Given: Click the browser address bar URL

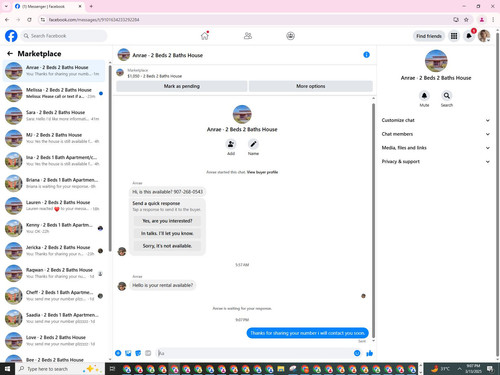Looking at the screenshot, I should click(x=94, y=20).
